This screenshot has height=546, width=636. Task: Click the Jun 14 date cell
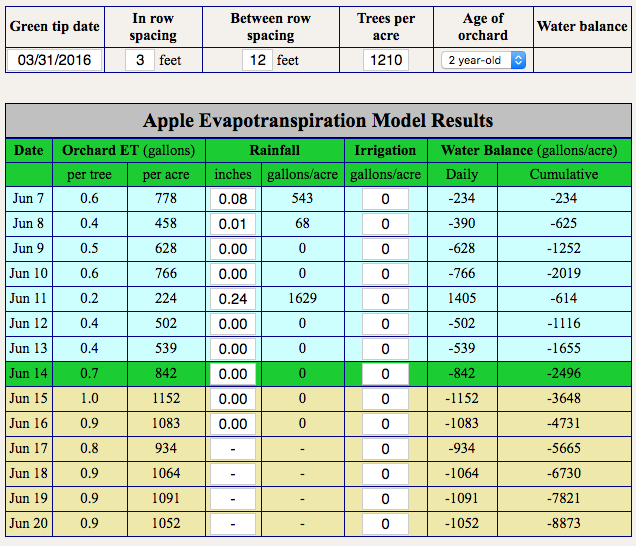pyautogui.click(x=29, y=374)
